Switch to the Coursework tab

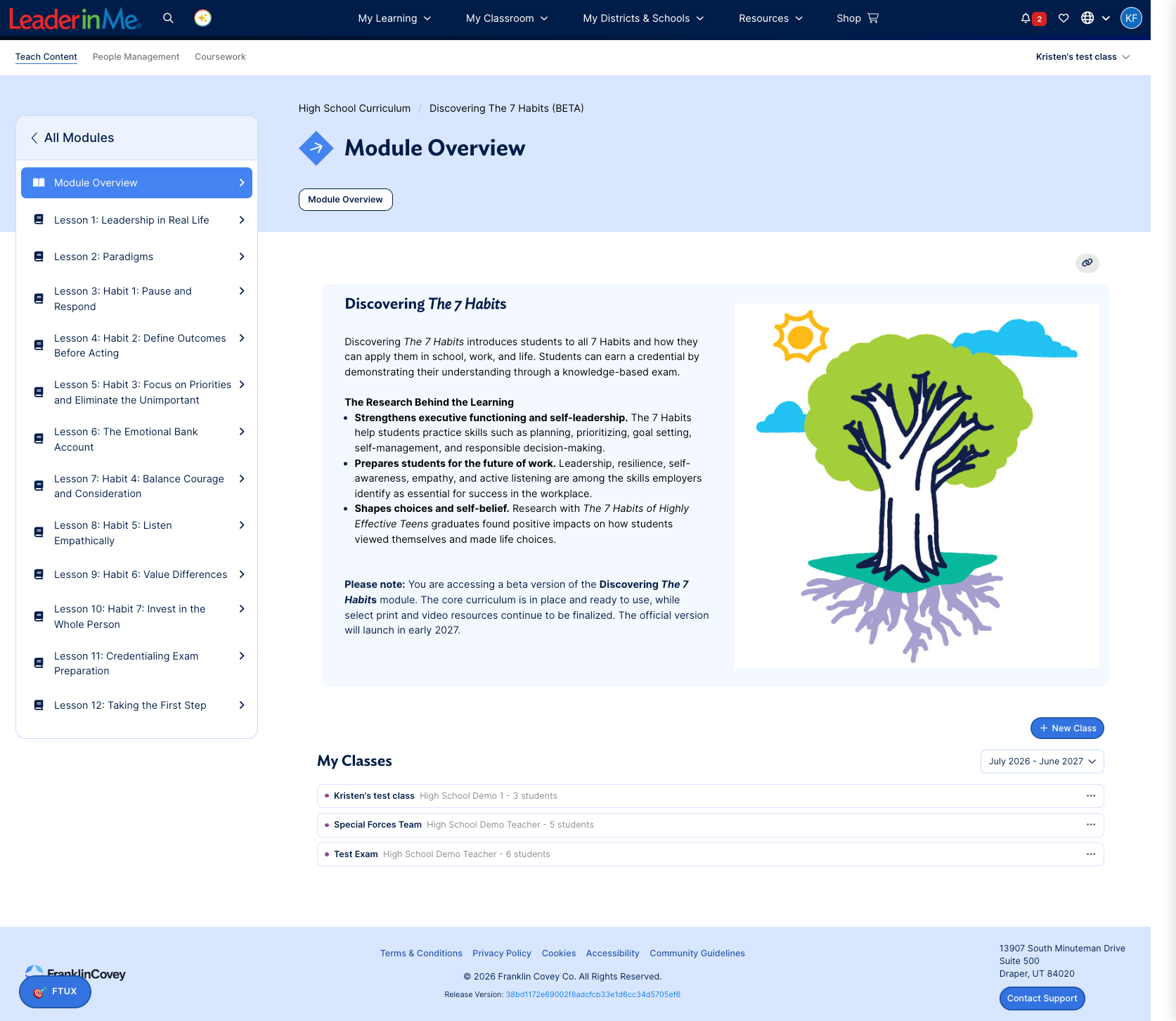point(220,57)
